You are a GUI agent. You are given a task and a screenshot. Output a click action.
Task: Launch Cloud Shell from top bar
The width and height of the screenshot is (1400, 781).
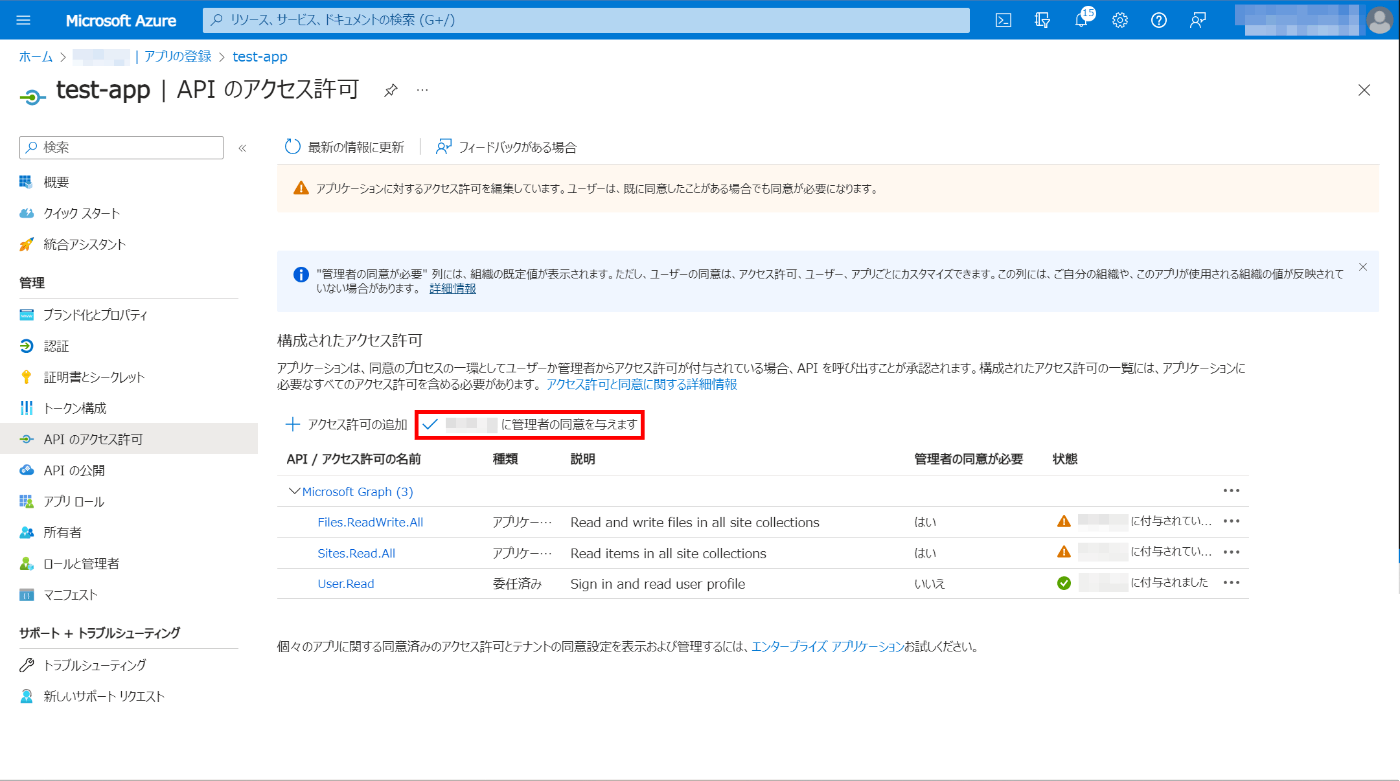coord(1004,20)
